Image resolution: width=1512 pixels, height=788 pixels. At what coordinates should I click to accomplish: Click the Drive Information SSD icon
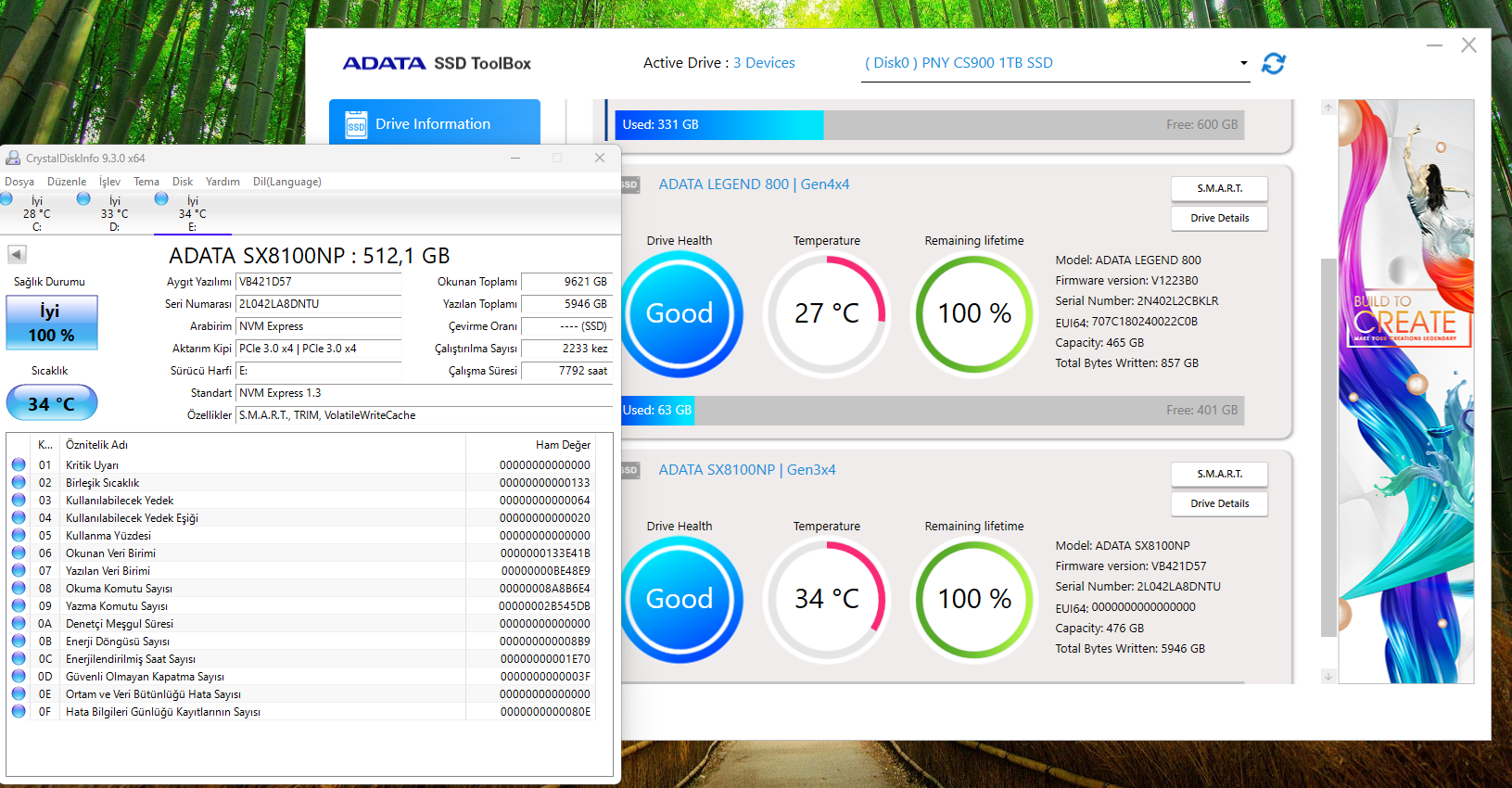356,124
